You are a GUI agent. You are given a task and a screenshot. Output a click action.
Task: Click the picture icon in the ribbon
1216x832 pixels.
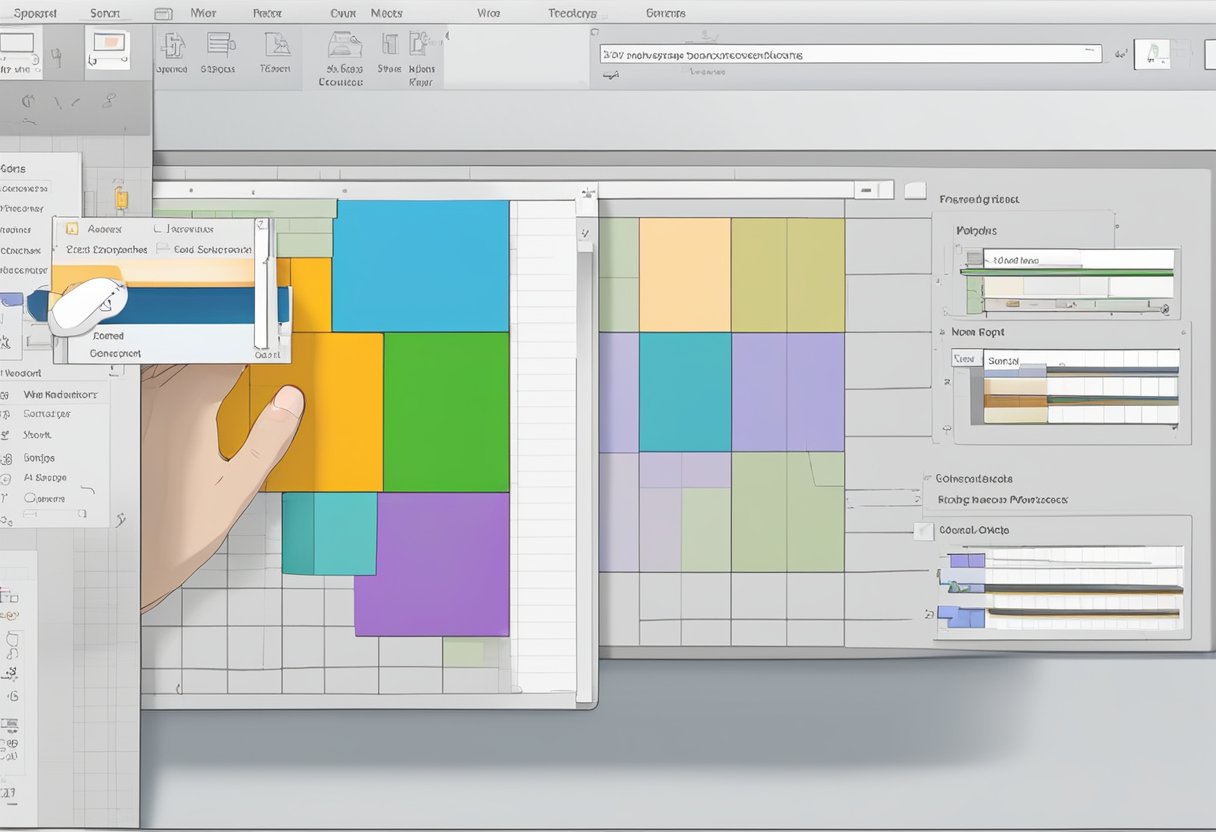(276, 45)
